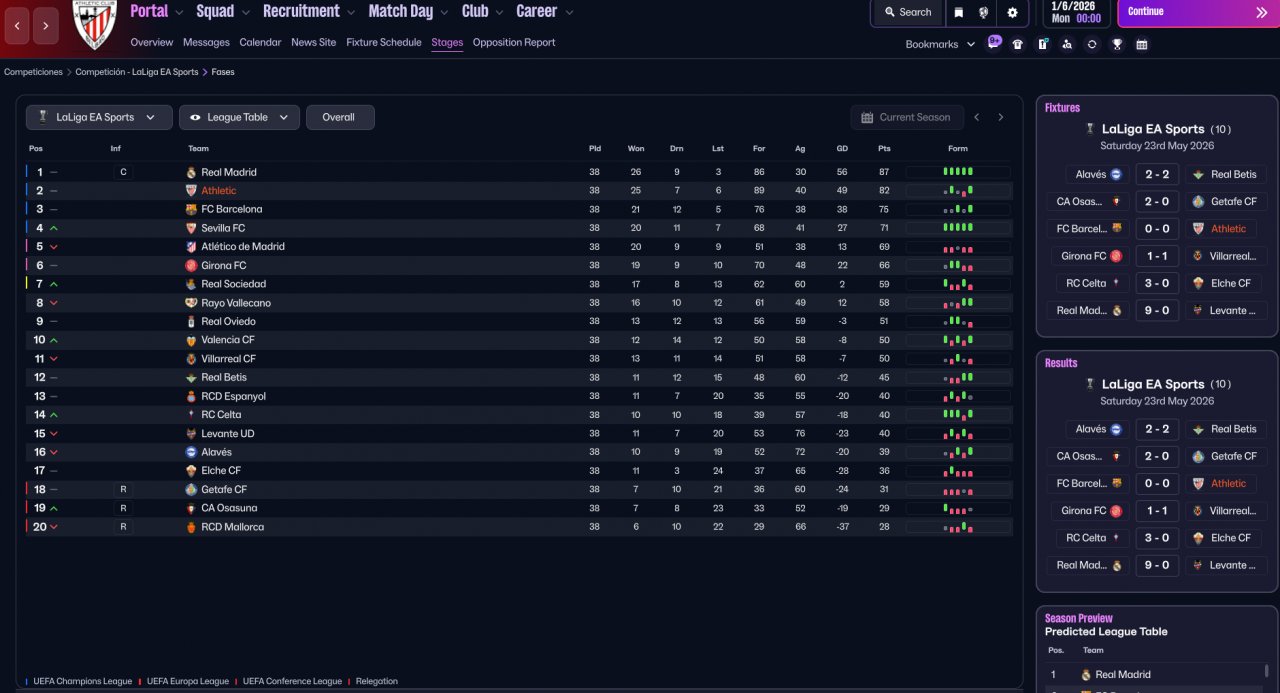The image size is (1280, 693).
Task: Open the Real Sociedad team link
Action: pos(234,284)
